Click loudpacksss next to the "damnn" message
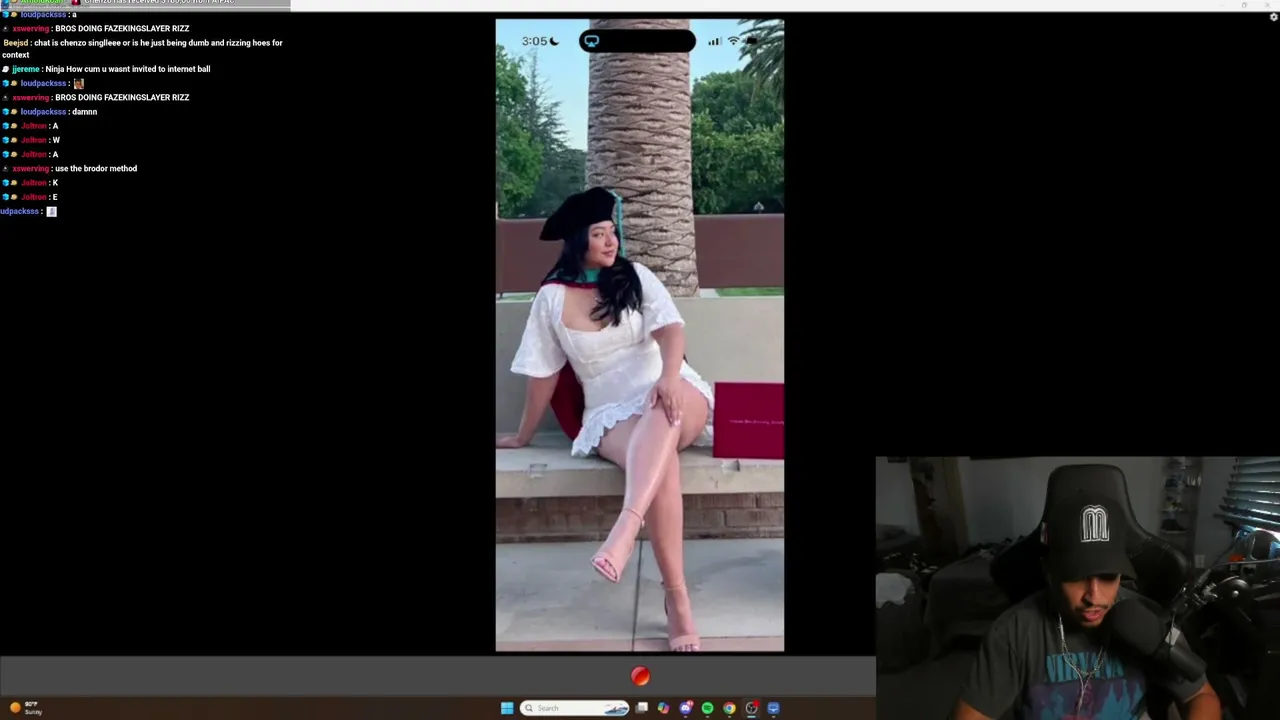This screenshot has height=720, width=1280. (x=44, y=112)
